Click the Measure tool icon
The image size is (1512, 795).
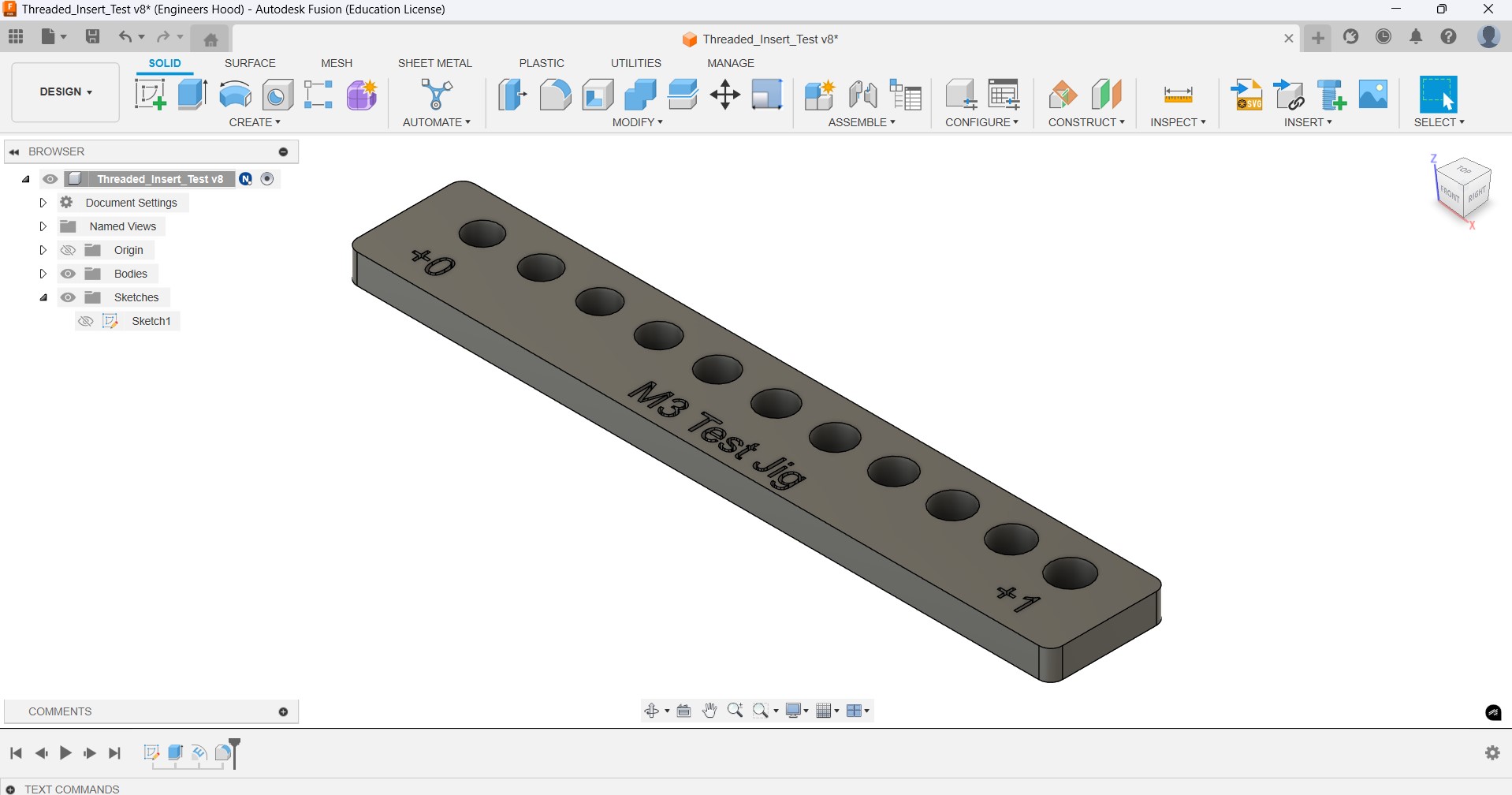tap(1178, 95)
